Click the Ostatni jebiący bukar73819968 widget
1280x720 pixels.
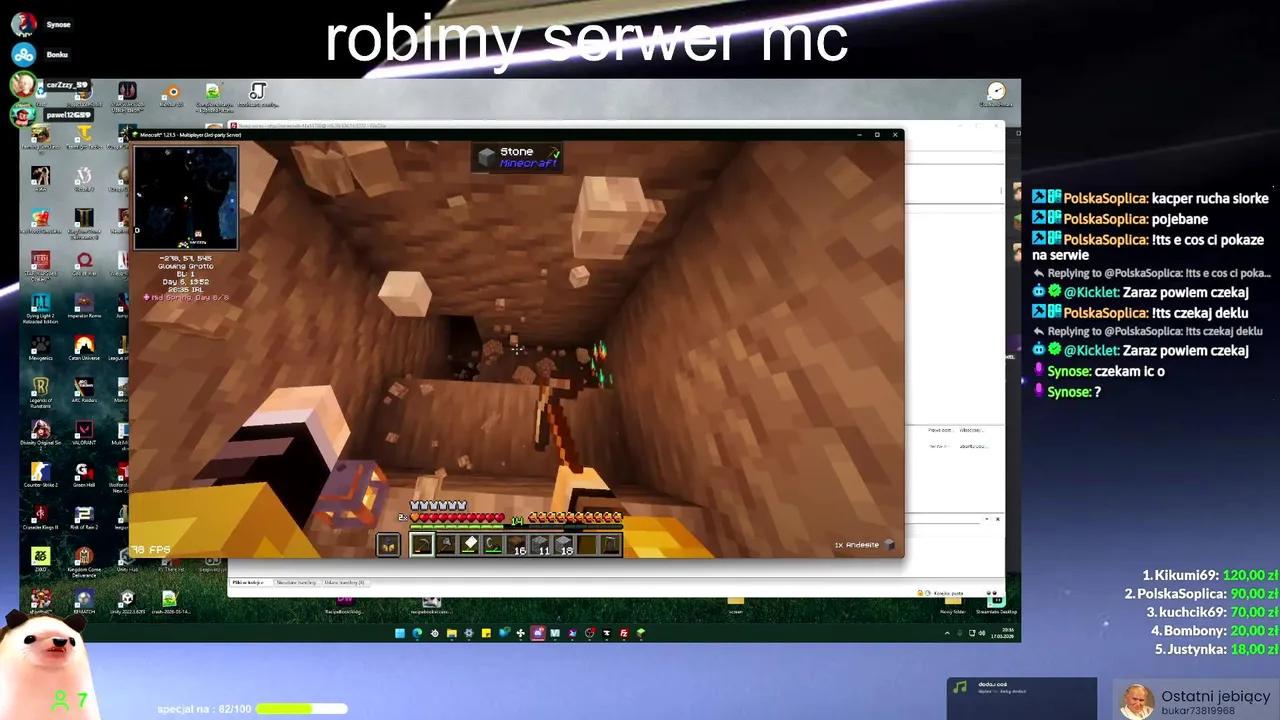pyautogui.click(x=1194, y=701)
